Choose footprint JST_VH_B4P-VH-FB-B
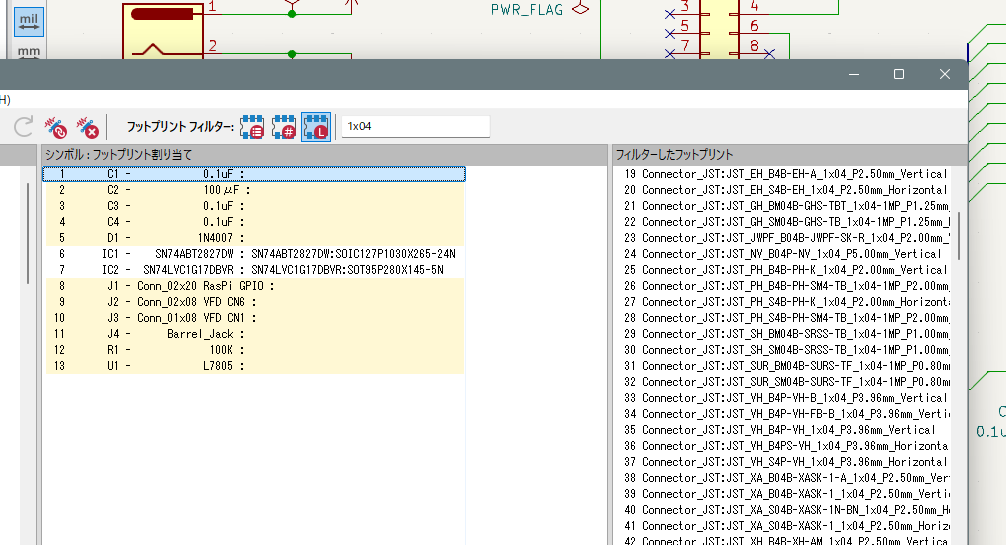Image resolution: width=1006 pixels, height=545 pixels. (785, 414)
